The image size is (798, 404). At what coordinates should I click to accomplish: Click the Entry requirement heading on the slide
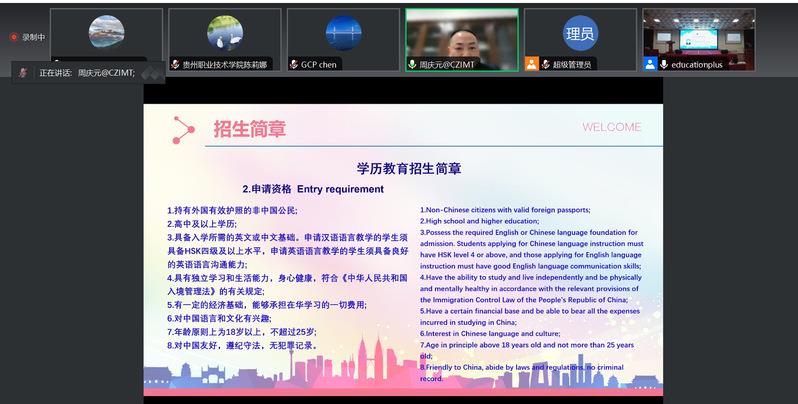(x=312, y=188)
